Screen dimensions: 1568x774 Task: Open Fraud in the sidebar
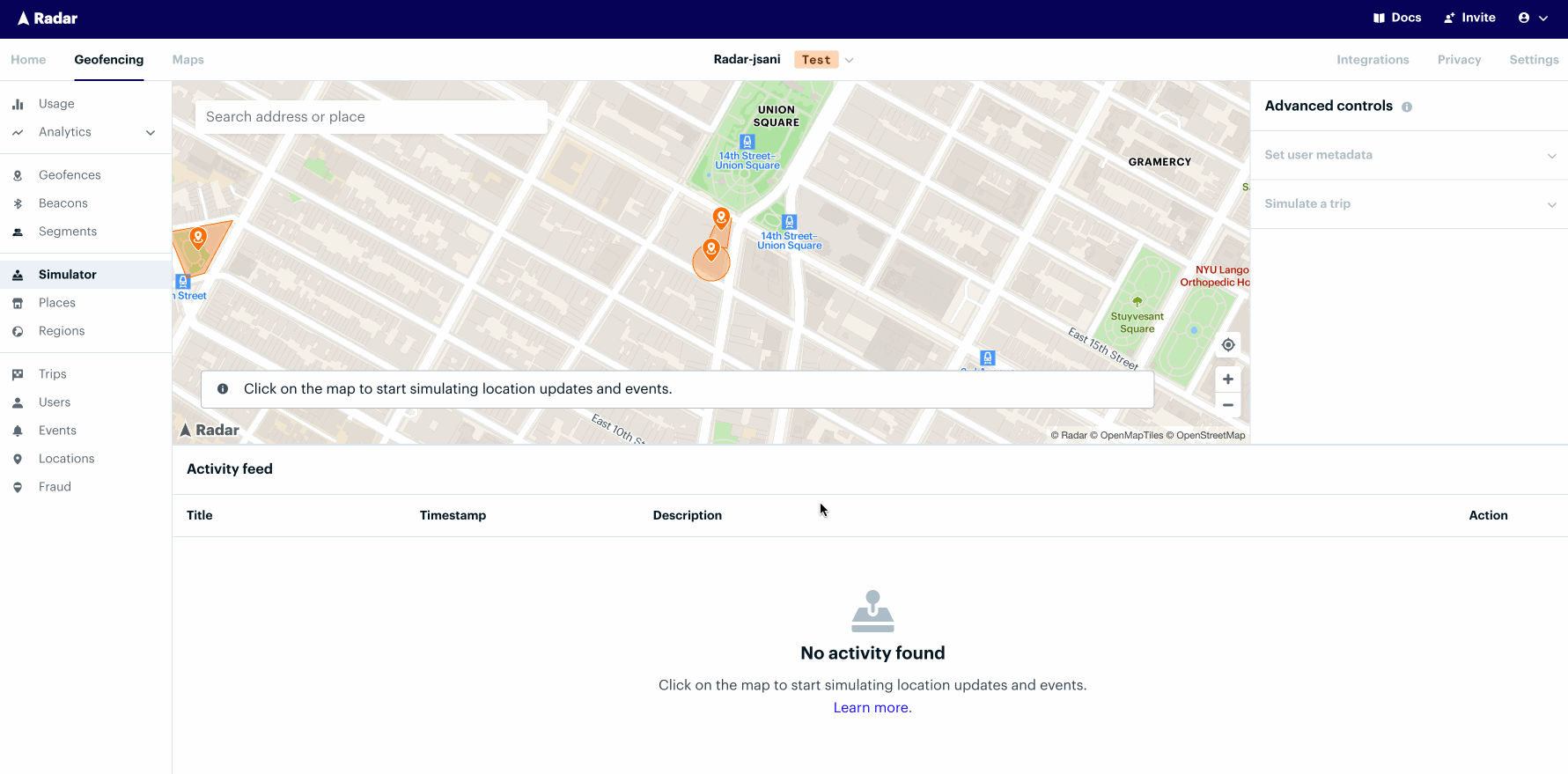[55, 487]
